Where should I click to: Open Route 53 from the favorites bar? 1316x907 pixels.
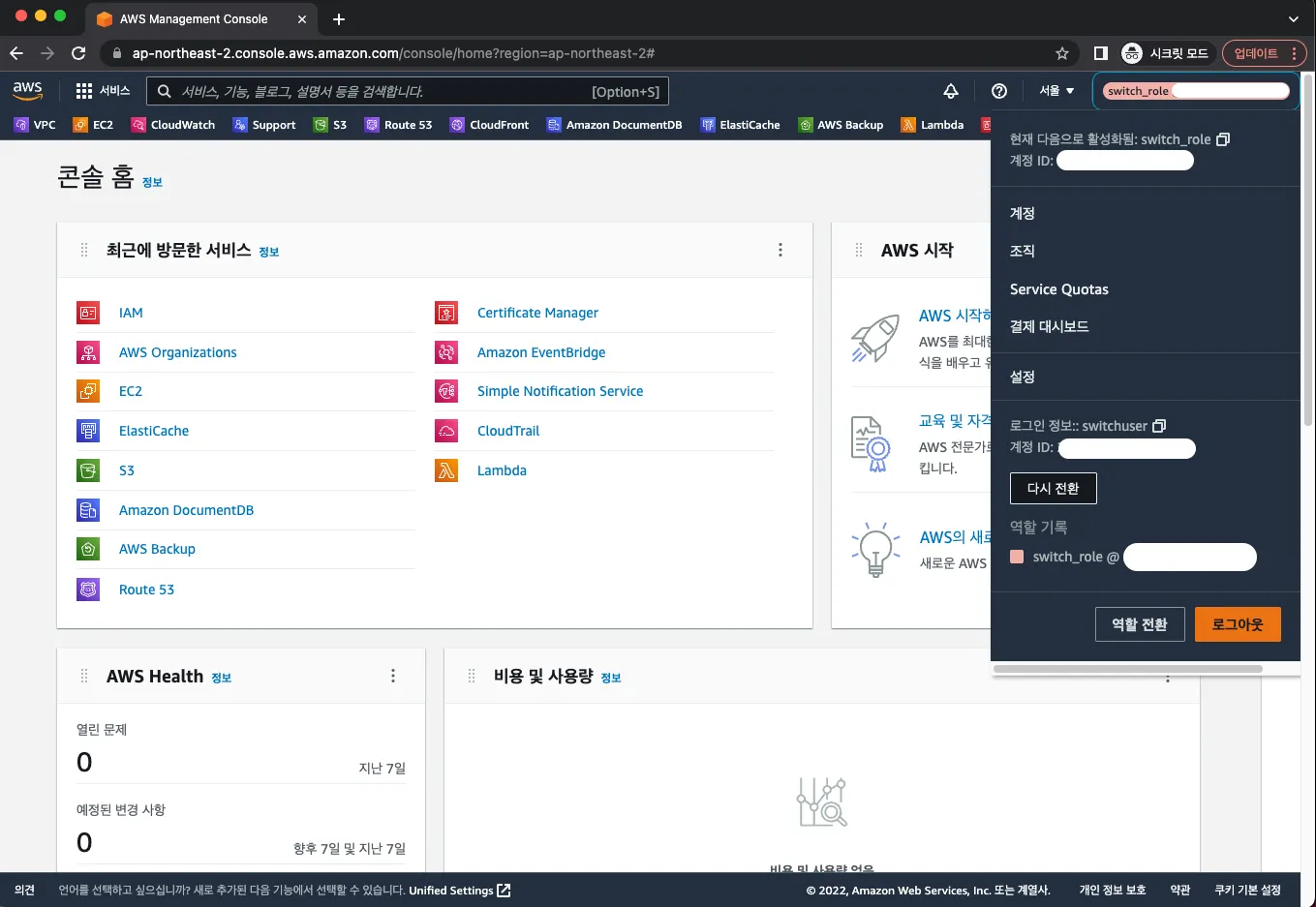point(398,125)
